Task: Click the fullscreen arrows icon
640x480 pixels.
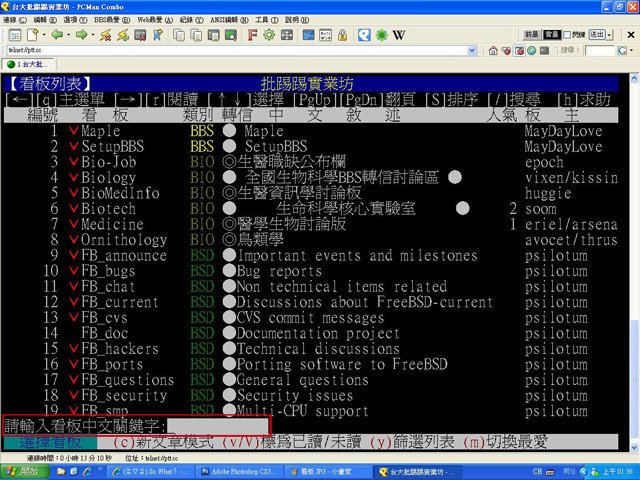Action: pos(287,35)
